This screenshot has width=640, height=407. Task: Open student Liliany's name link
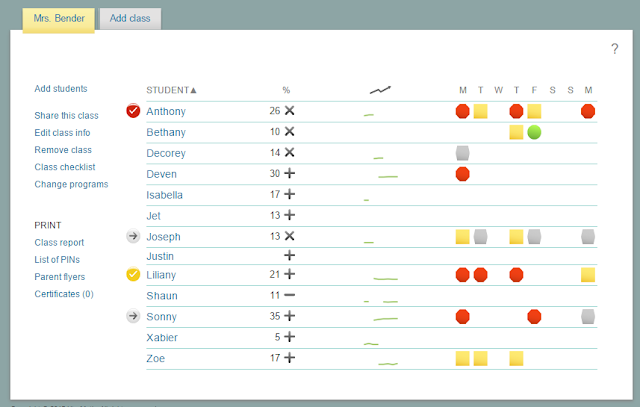(x=161, y=275)
